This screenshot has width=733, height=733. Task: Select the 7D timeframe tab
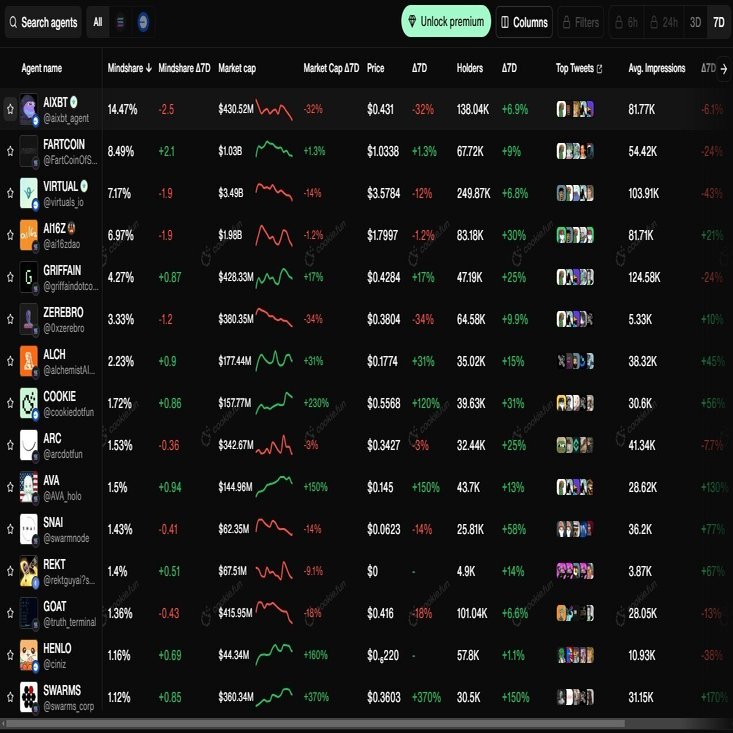[719, 22]
